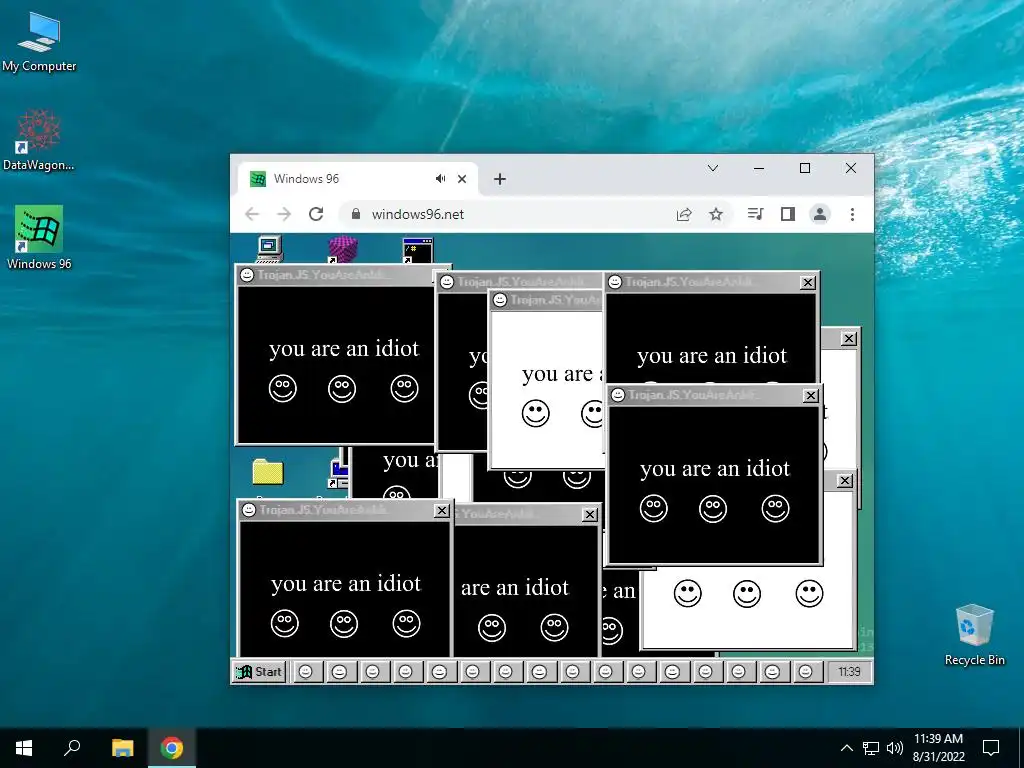This screenshot has height=768, width=1024.
Task: Open the taskbar clock showing 11:39 AM
Action: coord(938,748)
